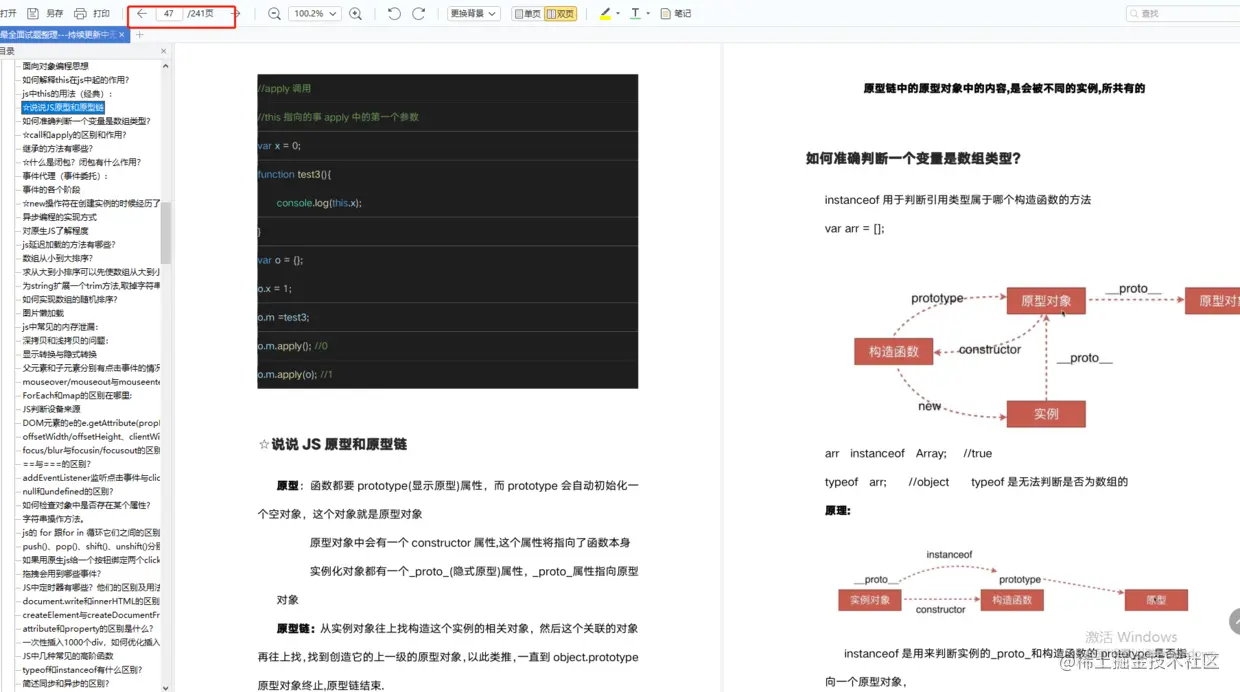This screenshot has width=1240, height=692.
Task: Click the page number field showing 47
Action: [168, 14]
